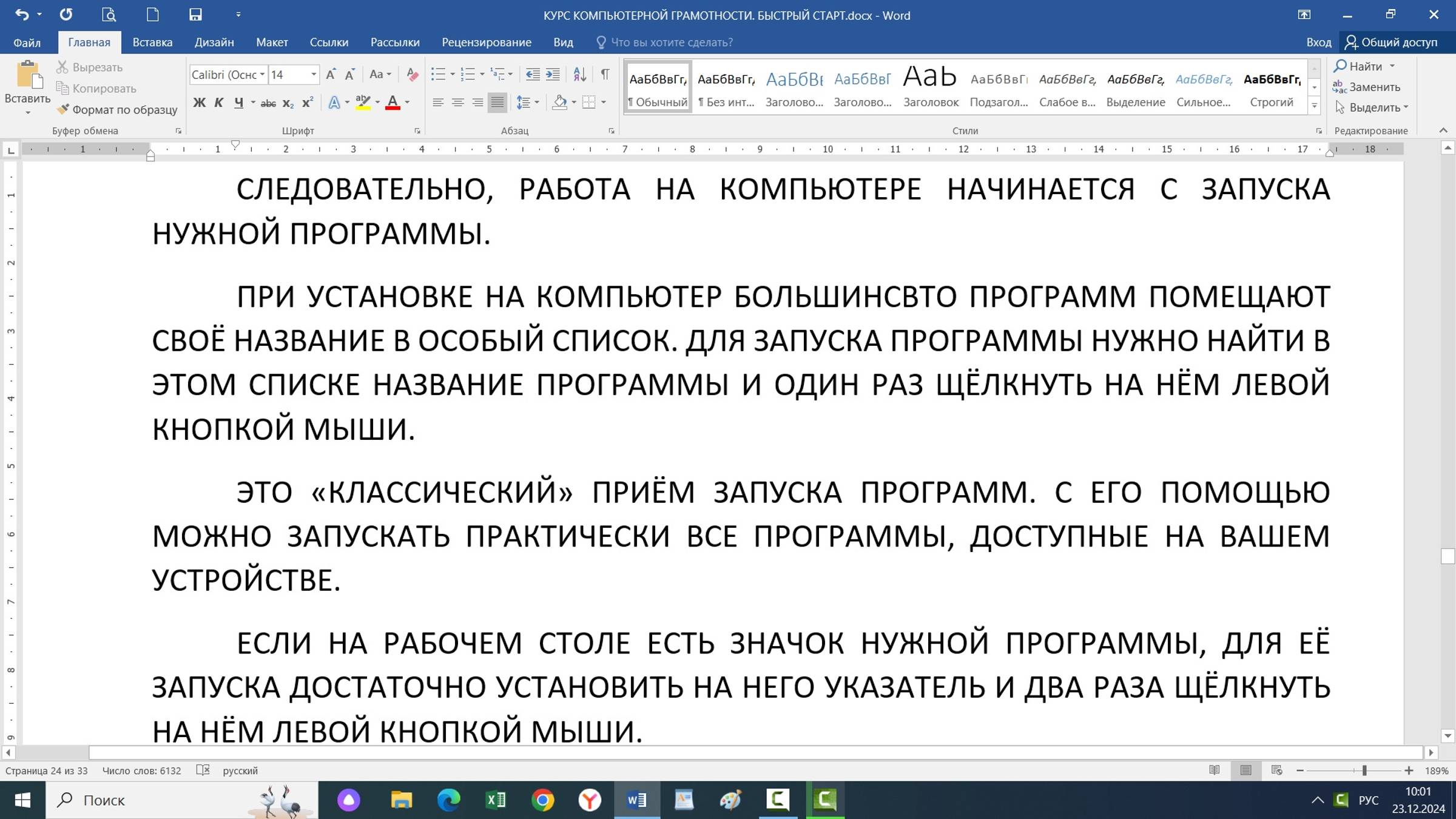Click the Общий доступ share button
This screenshot has width=1456, height=819.
[x=1392, y=42]
